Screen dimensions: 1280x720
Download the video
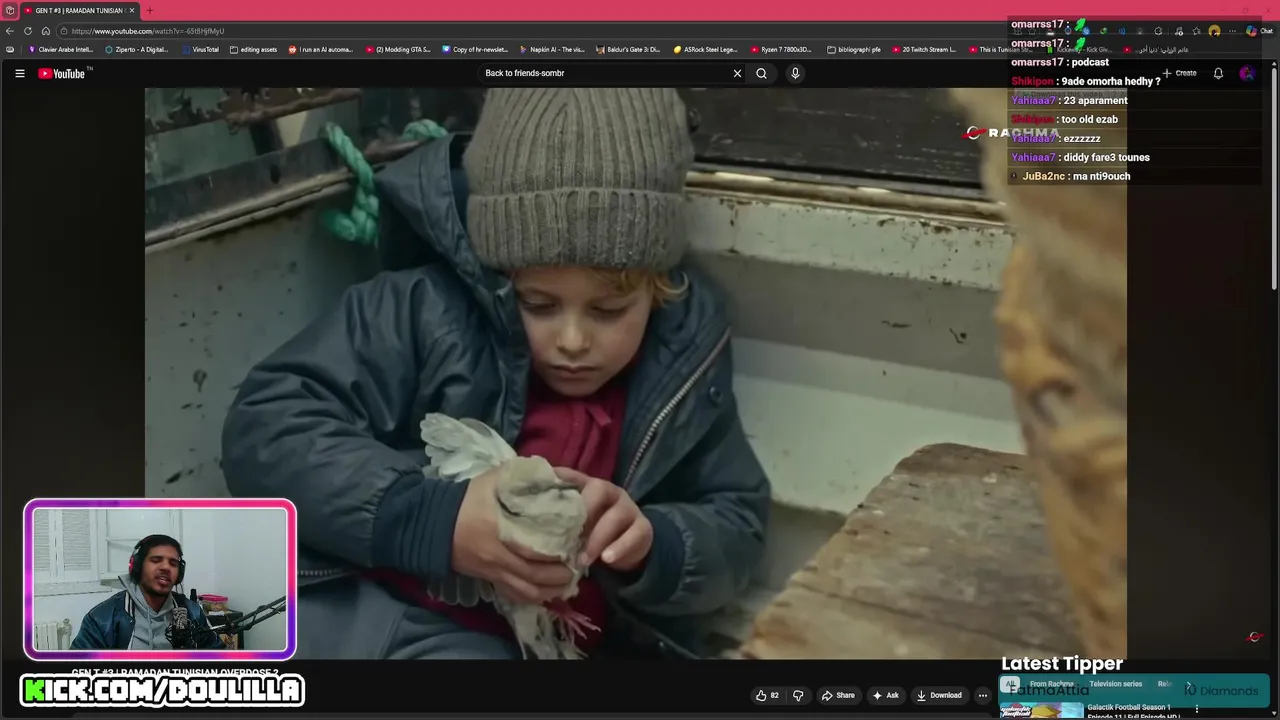pyautogui.click(x=939, y=695)
